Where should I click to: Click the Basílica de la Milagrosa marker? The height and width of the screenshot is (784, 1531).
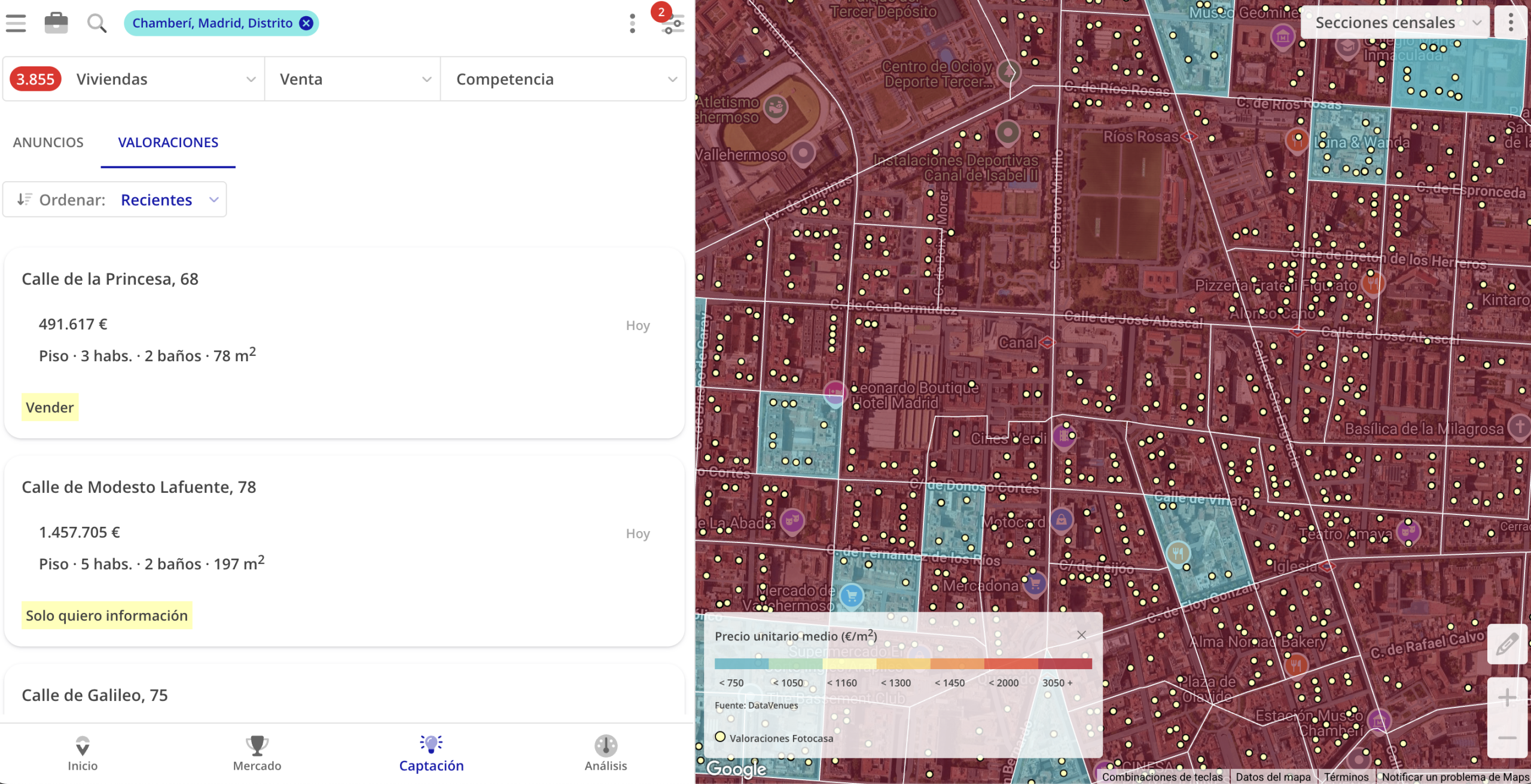pyautogui.click(x=1519, y=427)
